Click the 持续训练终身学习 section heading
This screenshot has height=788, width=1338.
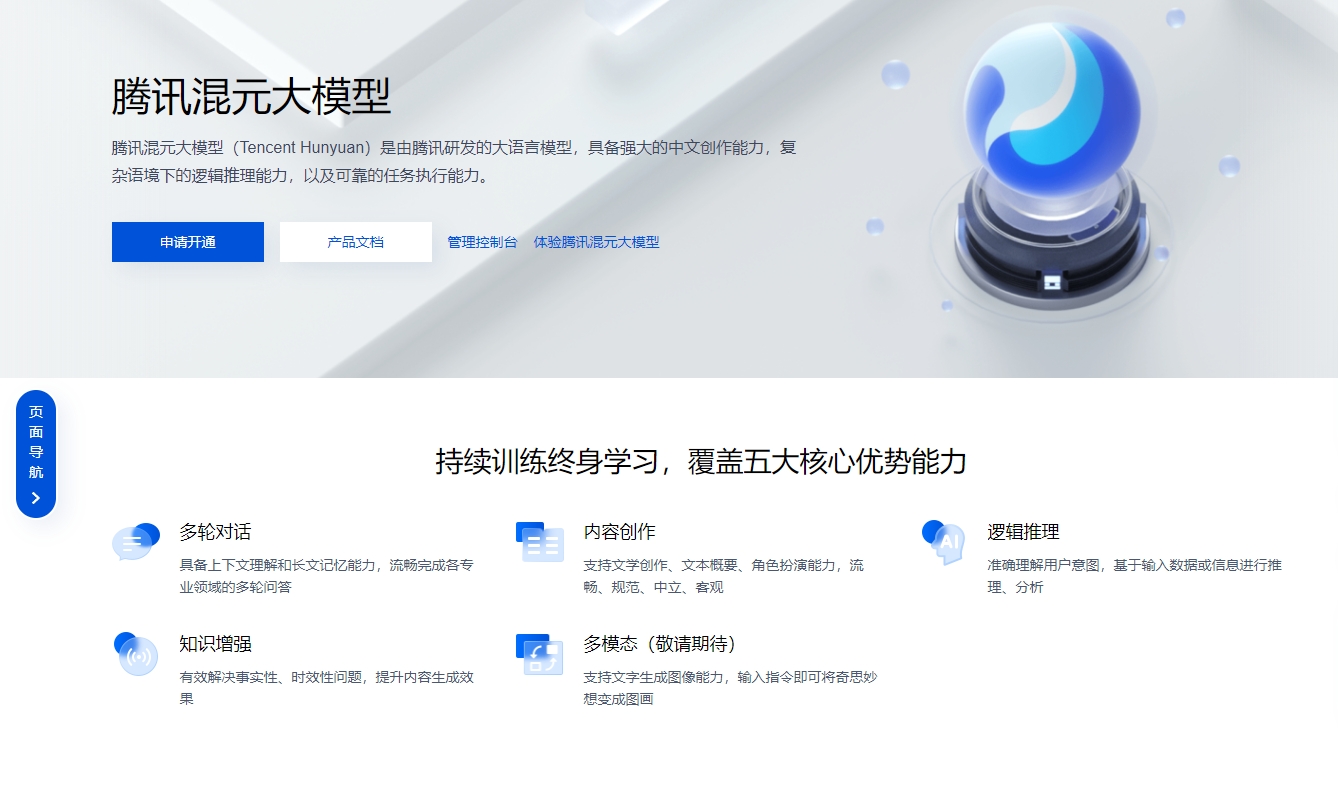click(701, 461)
